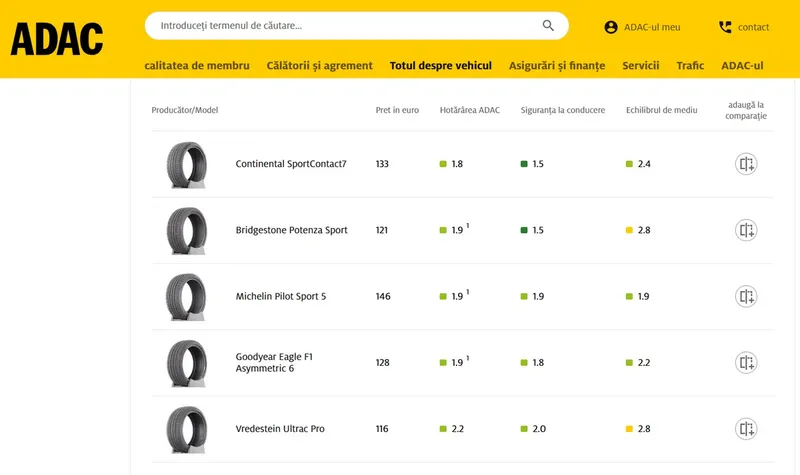Click ADAC rating 1.8 for Continental SportContact7

[x=457, y=164]
